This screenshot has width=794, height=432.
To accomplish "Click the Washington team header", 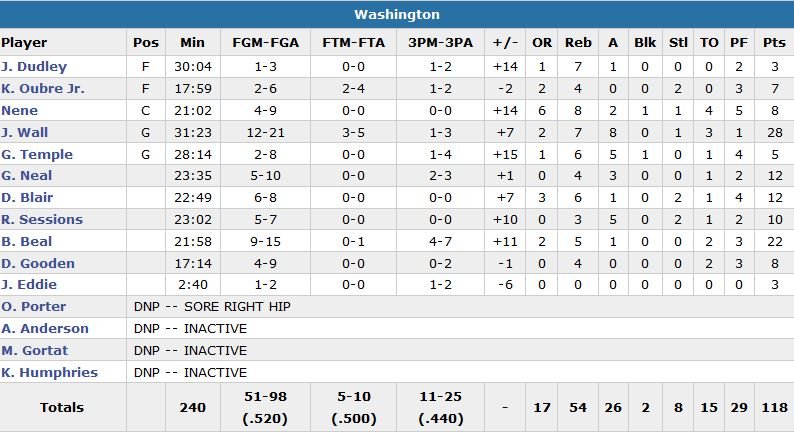I will 397,15.
